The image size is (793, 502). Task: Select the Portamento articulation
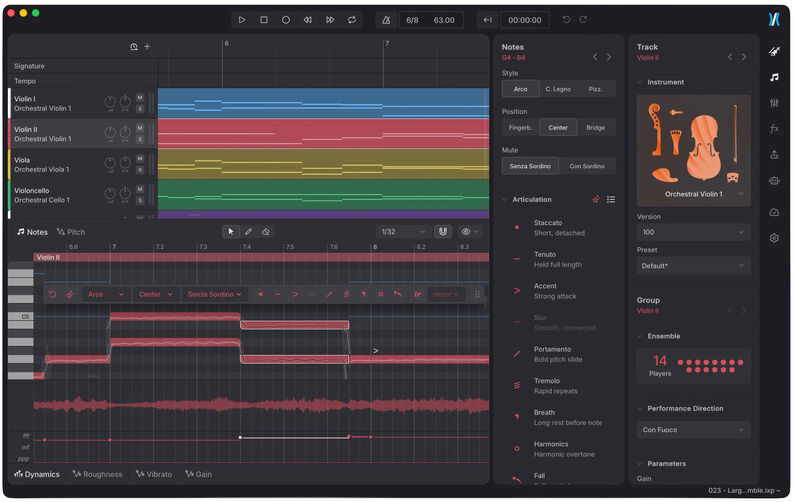[x=559, y=354]
